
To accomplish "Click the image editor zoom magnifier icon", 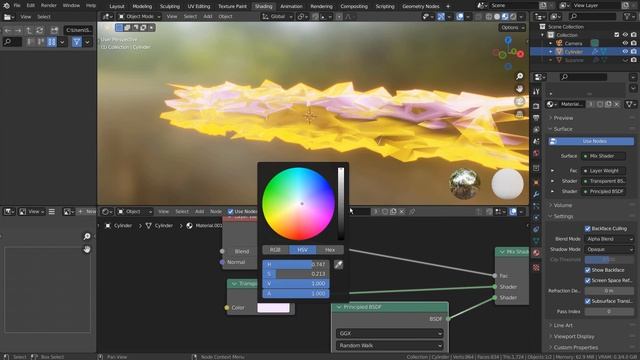I will click(x=87, y=236).
